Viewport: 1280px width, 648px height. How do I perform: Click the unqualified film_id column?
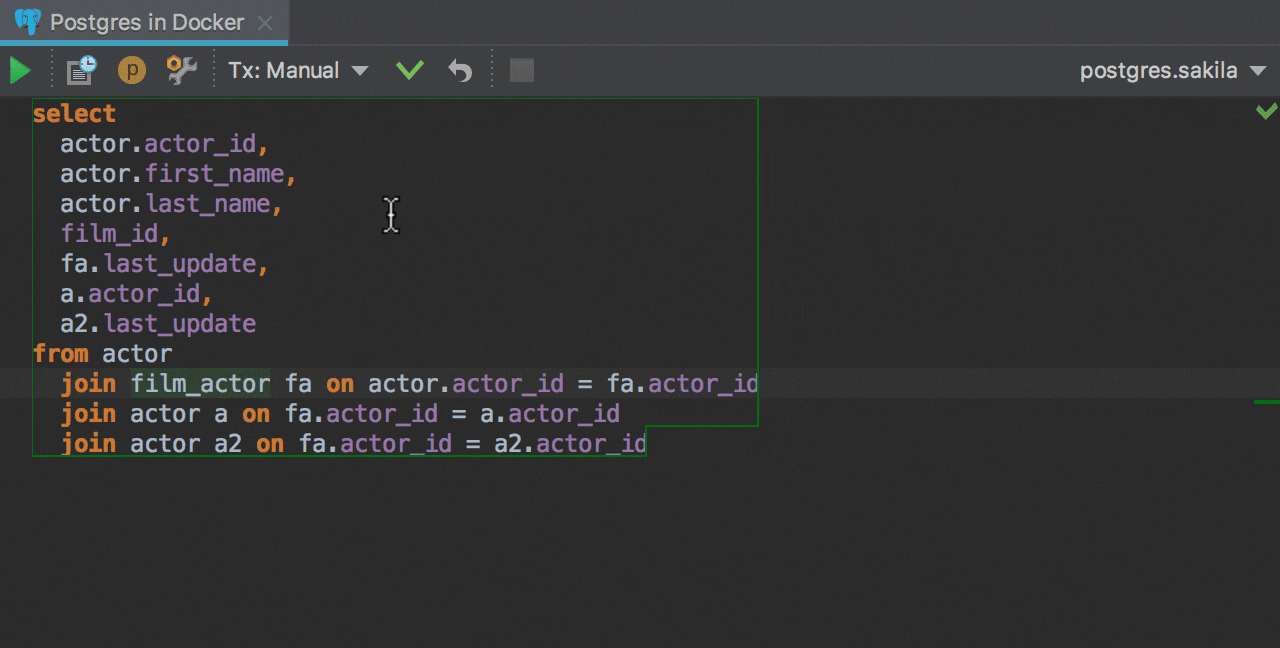[x=109, y=234]
